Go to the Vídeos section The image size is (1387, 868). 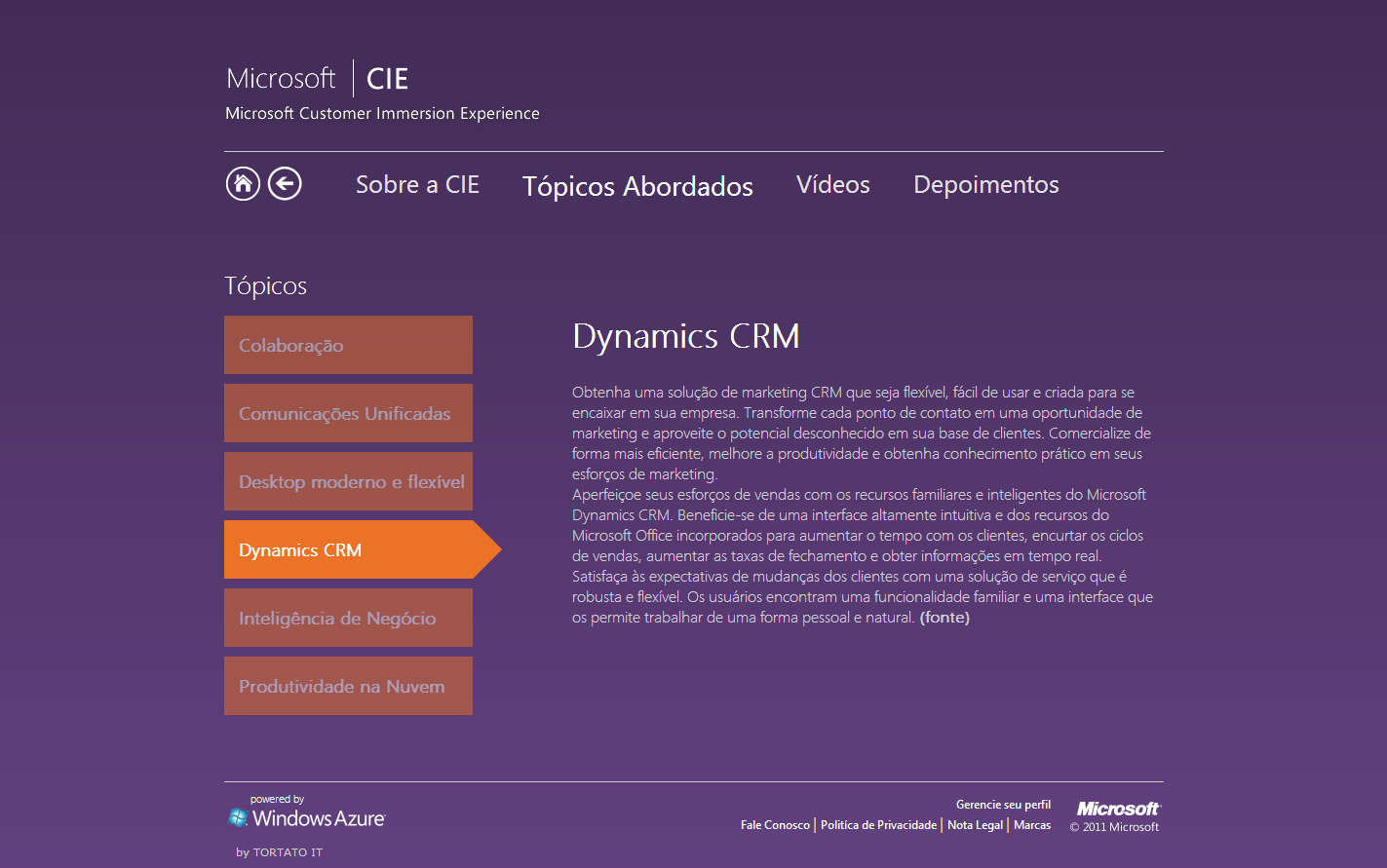tap(833, 184)
